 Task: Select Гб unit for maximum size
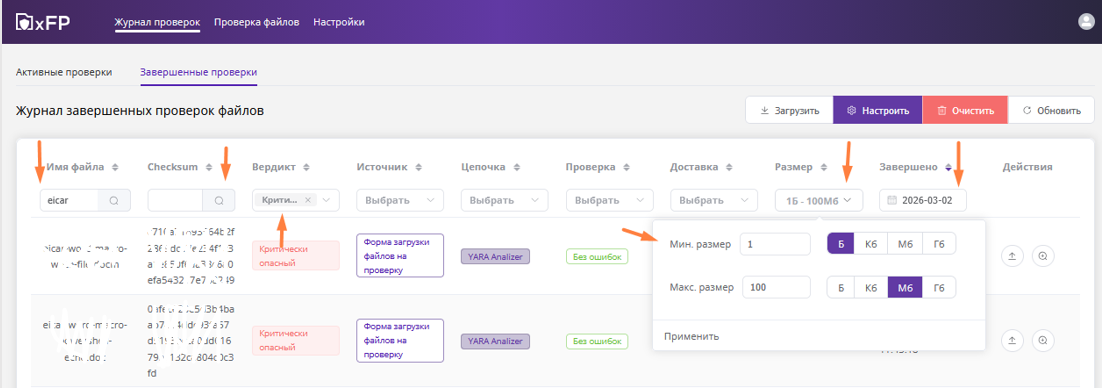[x=939, y=287]
